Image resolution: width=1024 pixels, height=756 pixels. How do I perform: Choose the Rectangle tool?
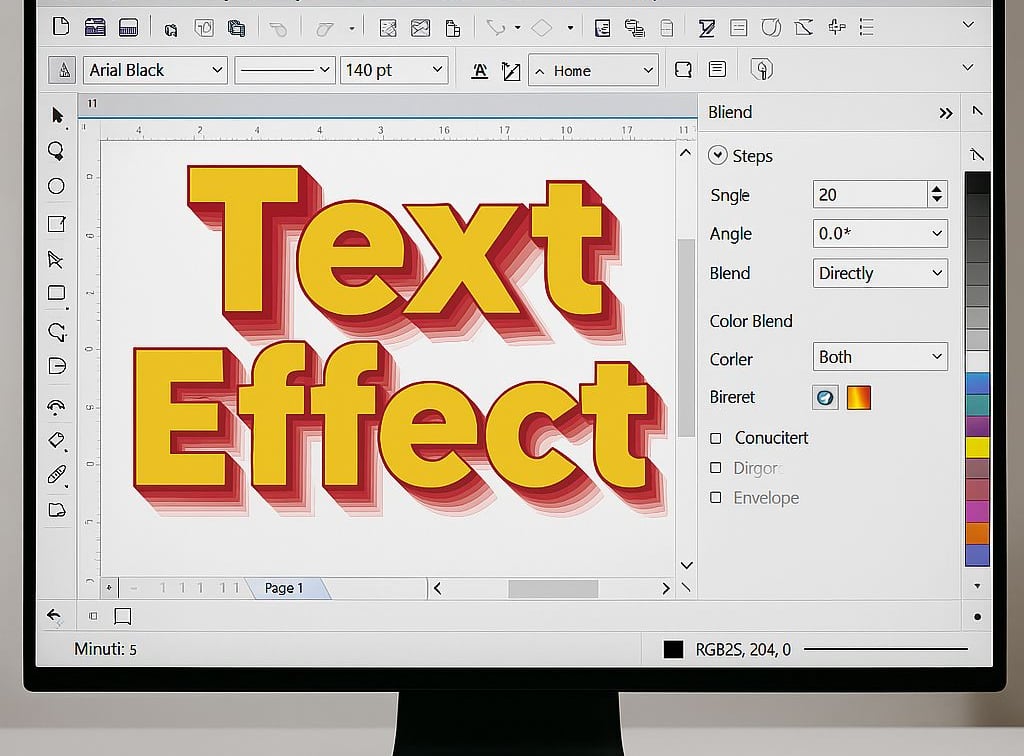click(x=57, y=292)
